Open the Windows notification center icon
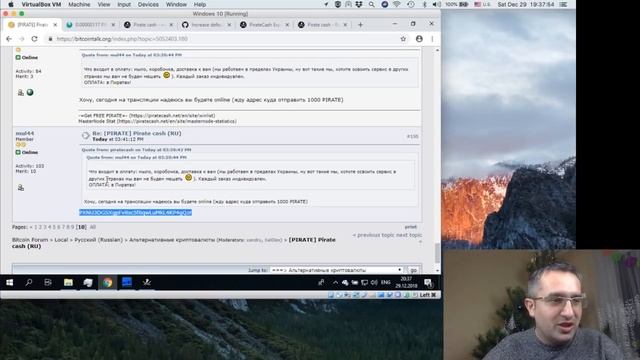 pyautogui.click(x=428, y=282)
